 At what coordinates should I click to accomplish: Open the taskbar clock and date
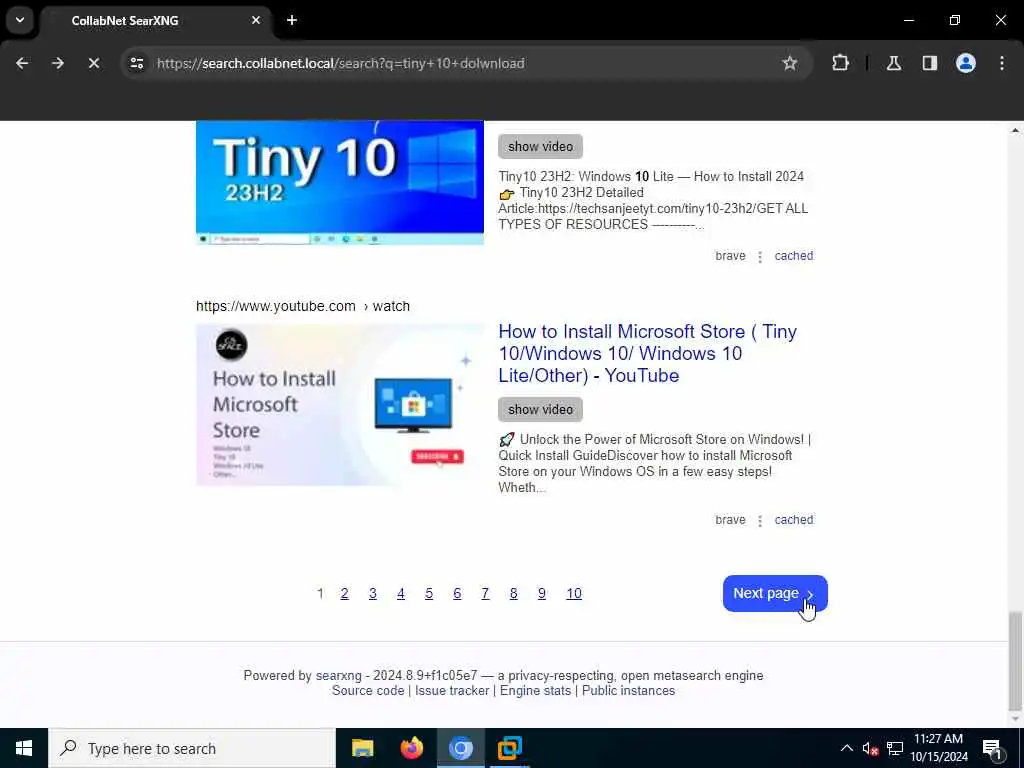click(938, 748)
